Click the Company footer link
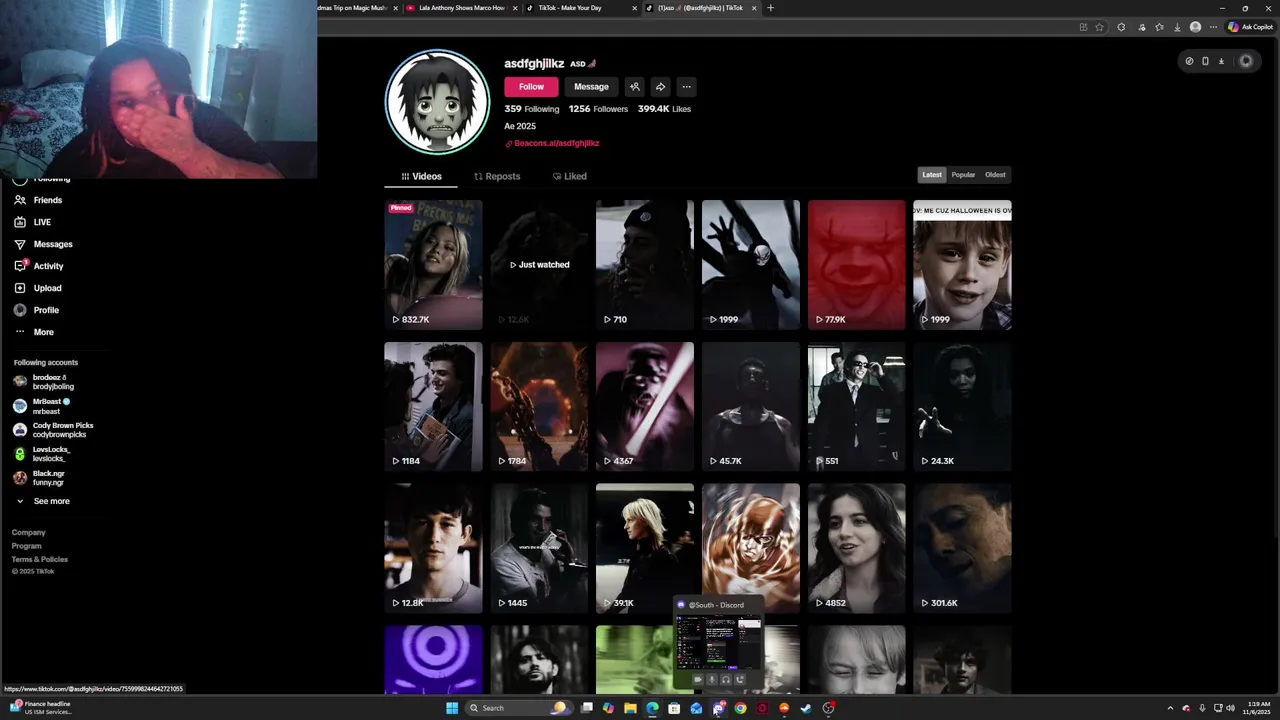This screenshot has width=1280, height=720. pos(28,532)
